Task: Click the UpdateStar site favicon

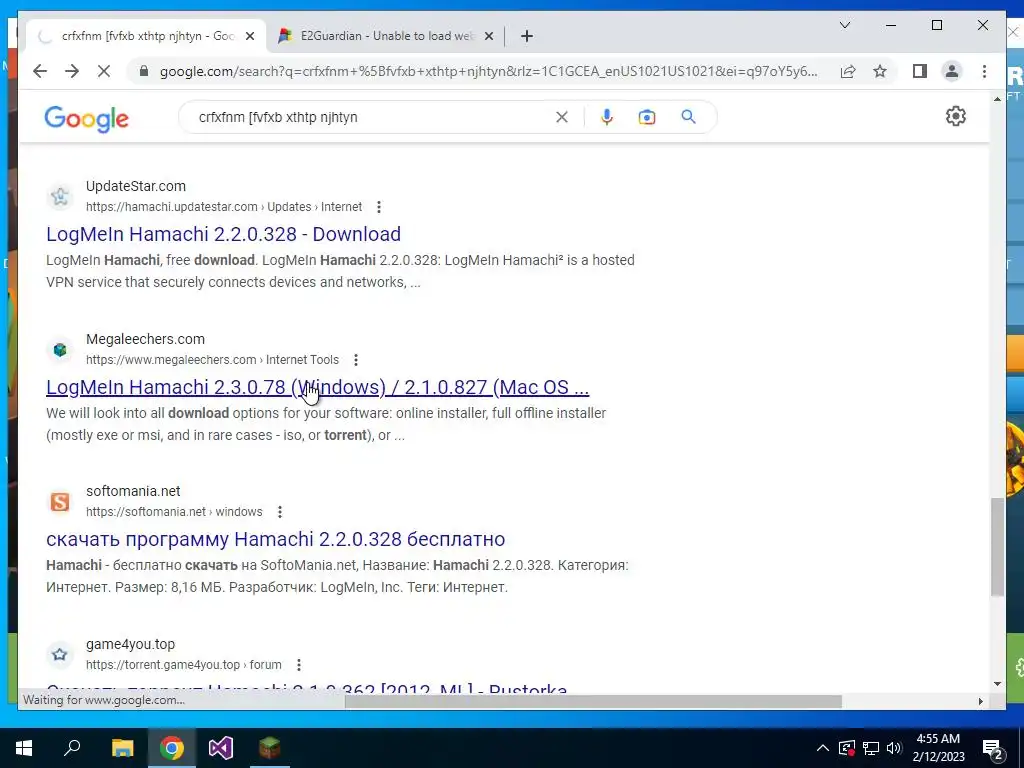Action: (x=59, y=196)
